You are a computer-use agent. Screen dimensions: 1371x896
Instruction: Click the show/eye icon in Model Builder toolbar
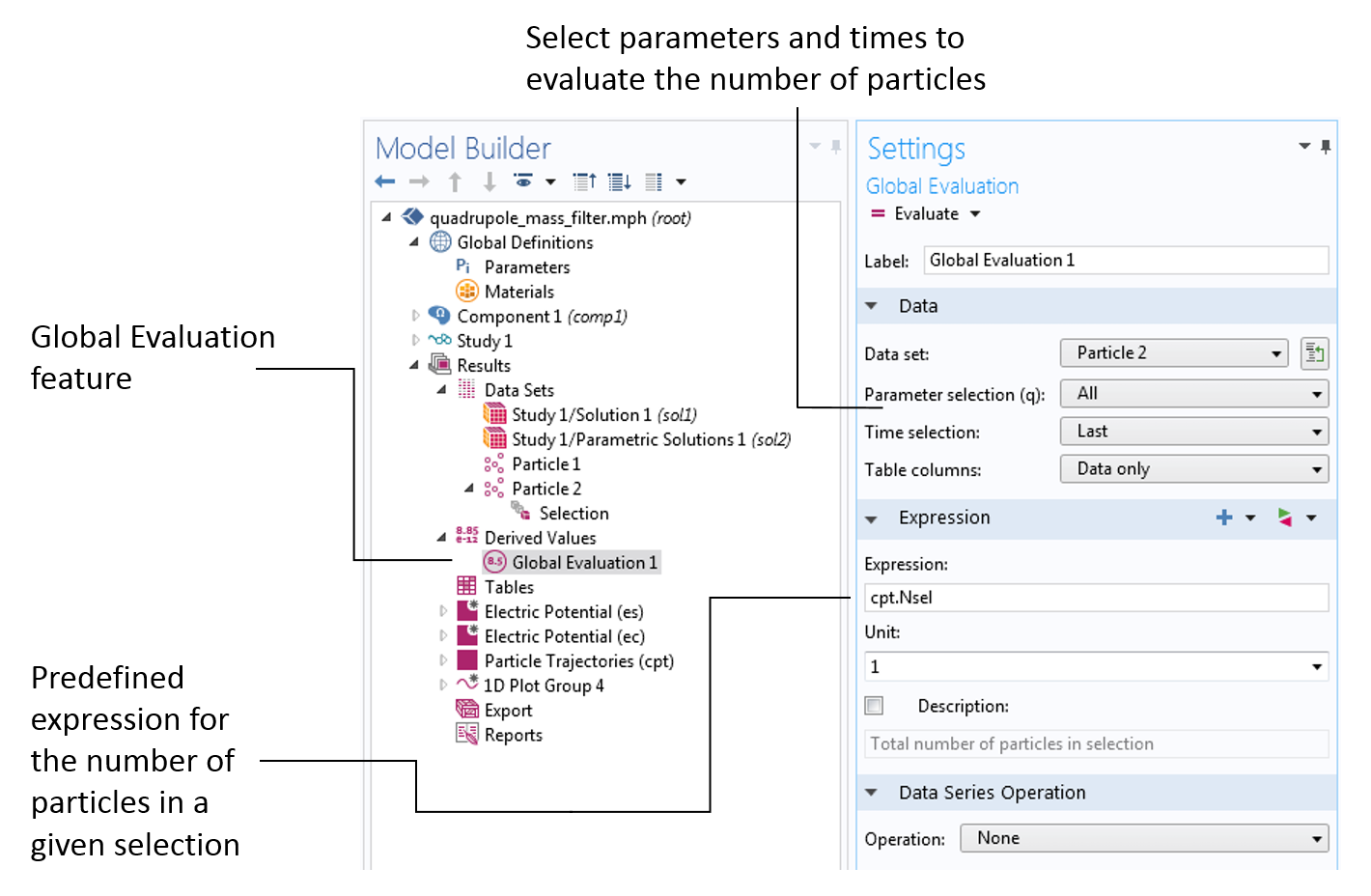[x=523, y=182]
